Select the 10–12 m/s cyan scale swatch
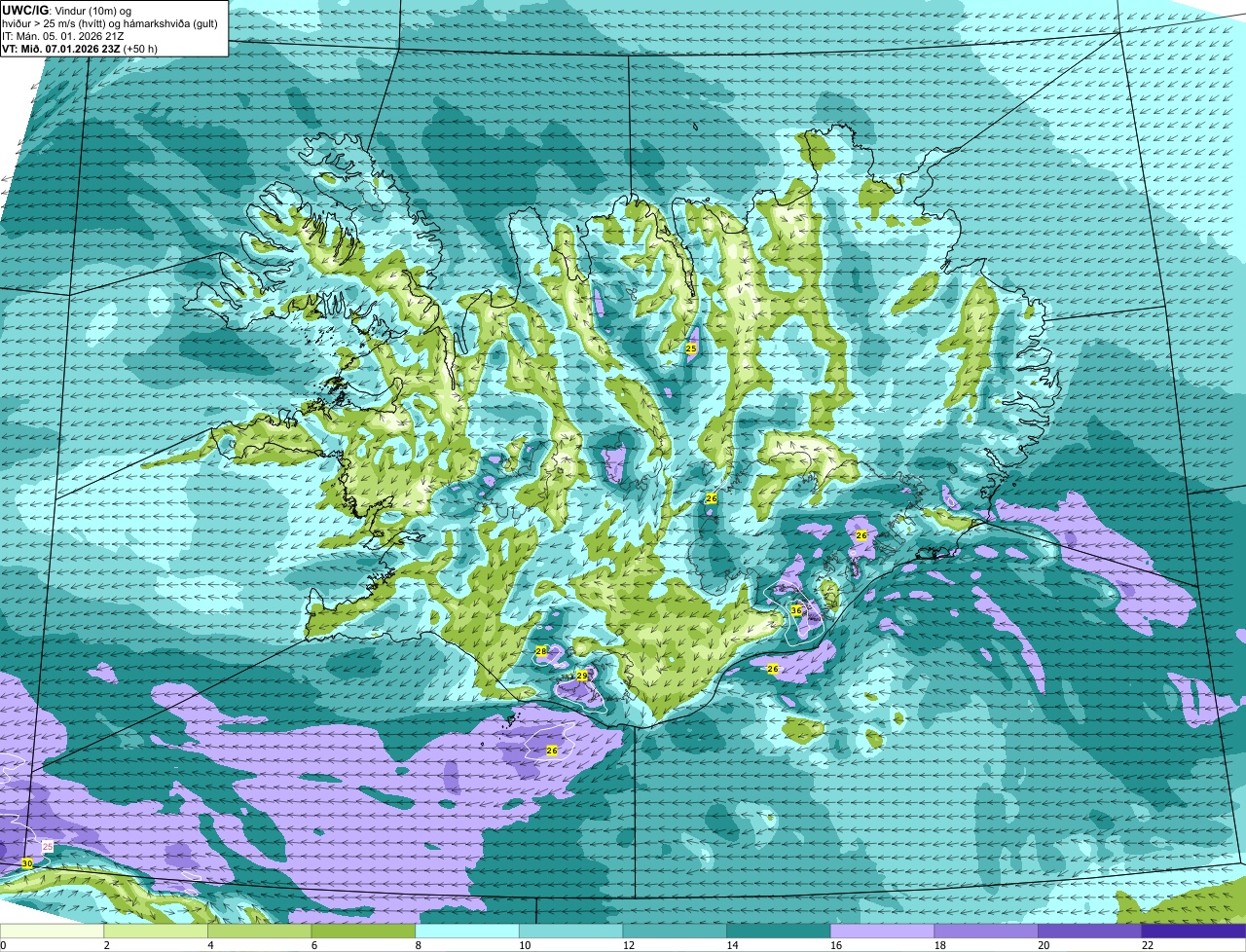 pos(570,932)
